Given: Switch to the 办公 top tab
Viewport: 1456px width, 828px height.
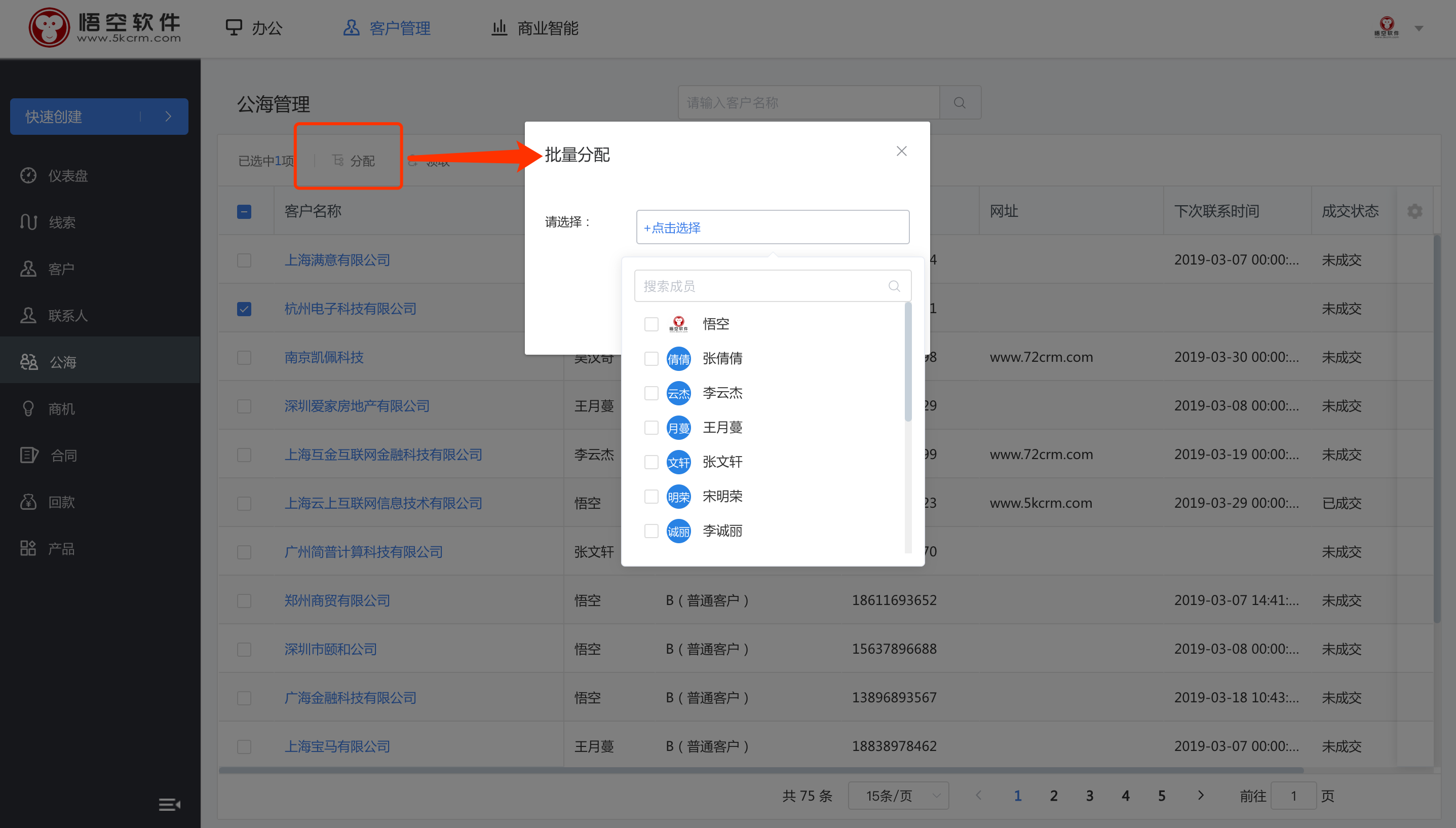Looking at the screenshot, I should click(x=254, y=28).
